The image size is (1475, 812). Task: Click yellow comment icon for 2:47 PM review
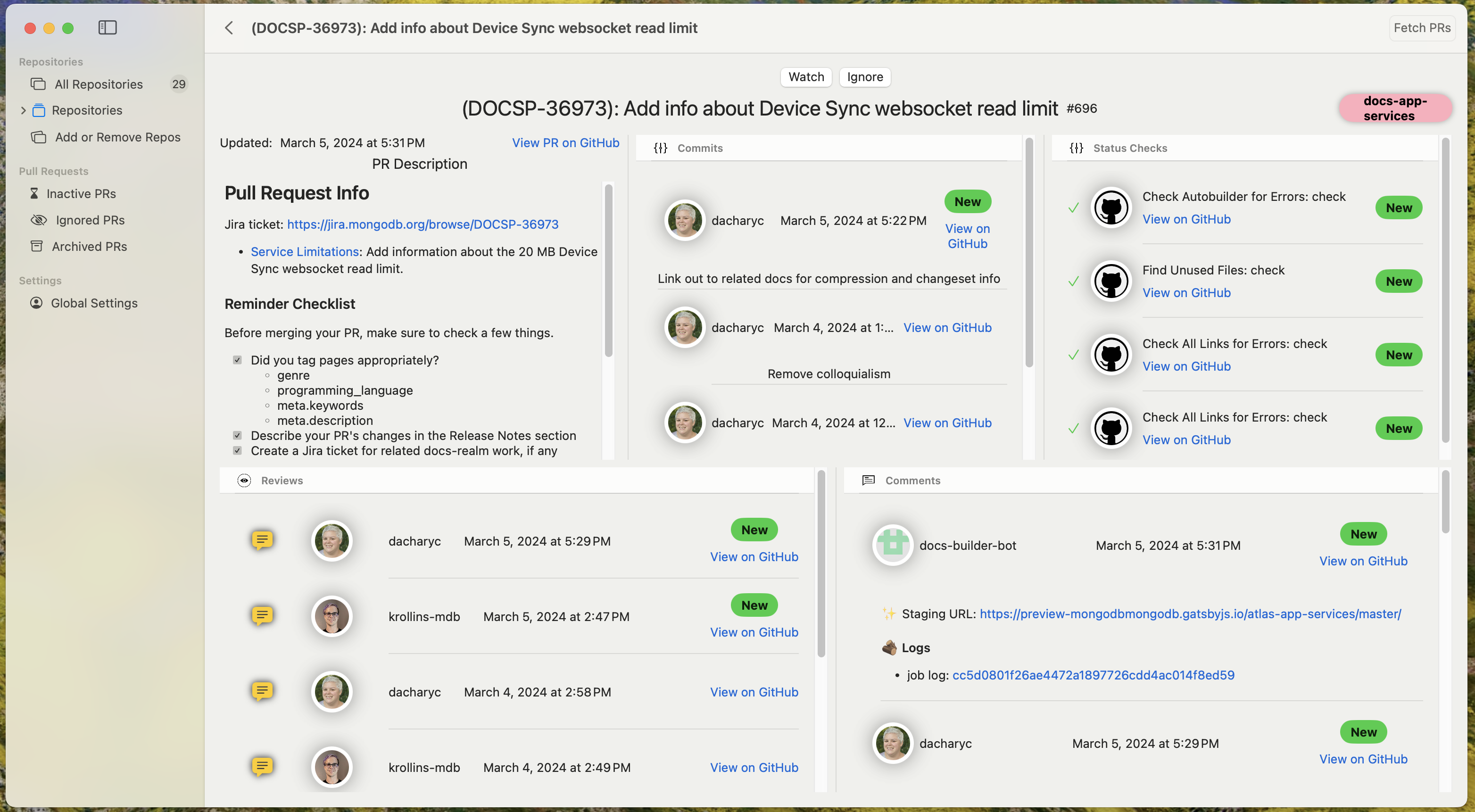click(262, 615)
